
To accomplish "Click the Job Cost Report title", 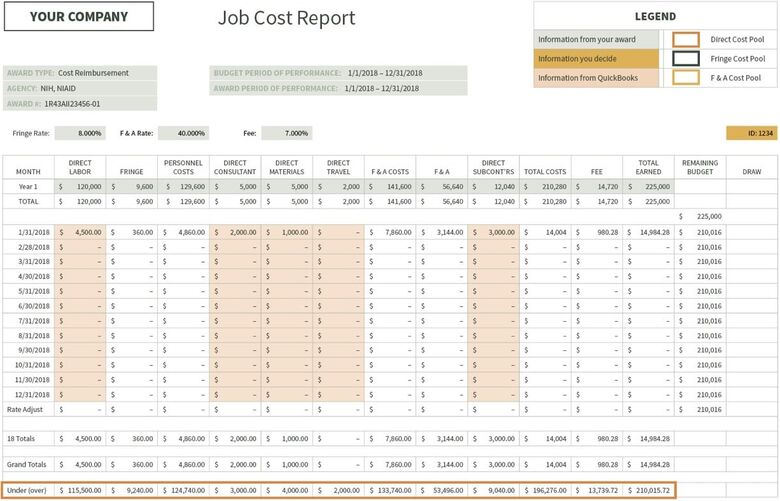I will pos(287,18).
